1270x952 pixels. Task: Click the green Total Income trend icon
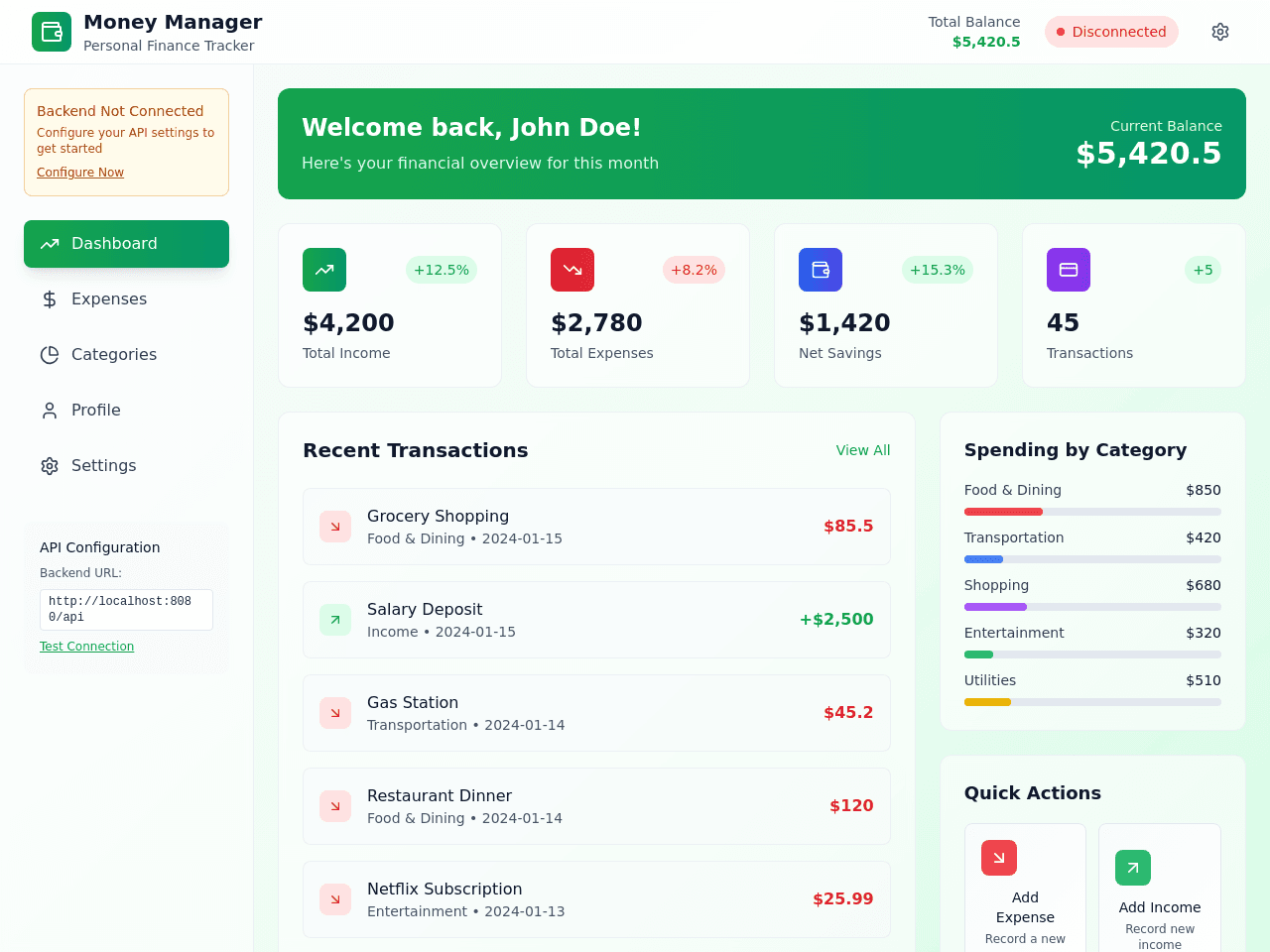click(324, 270)
